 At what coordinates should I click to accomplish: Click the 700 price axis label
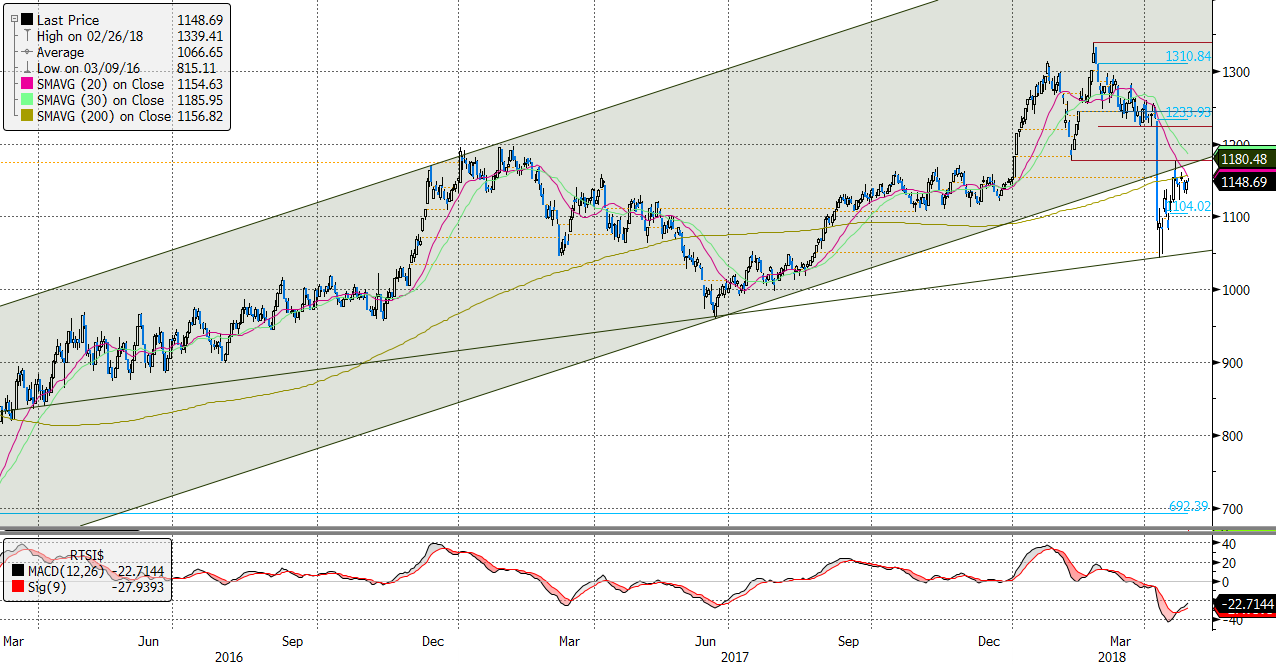pos(1234,509)
